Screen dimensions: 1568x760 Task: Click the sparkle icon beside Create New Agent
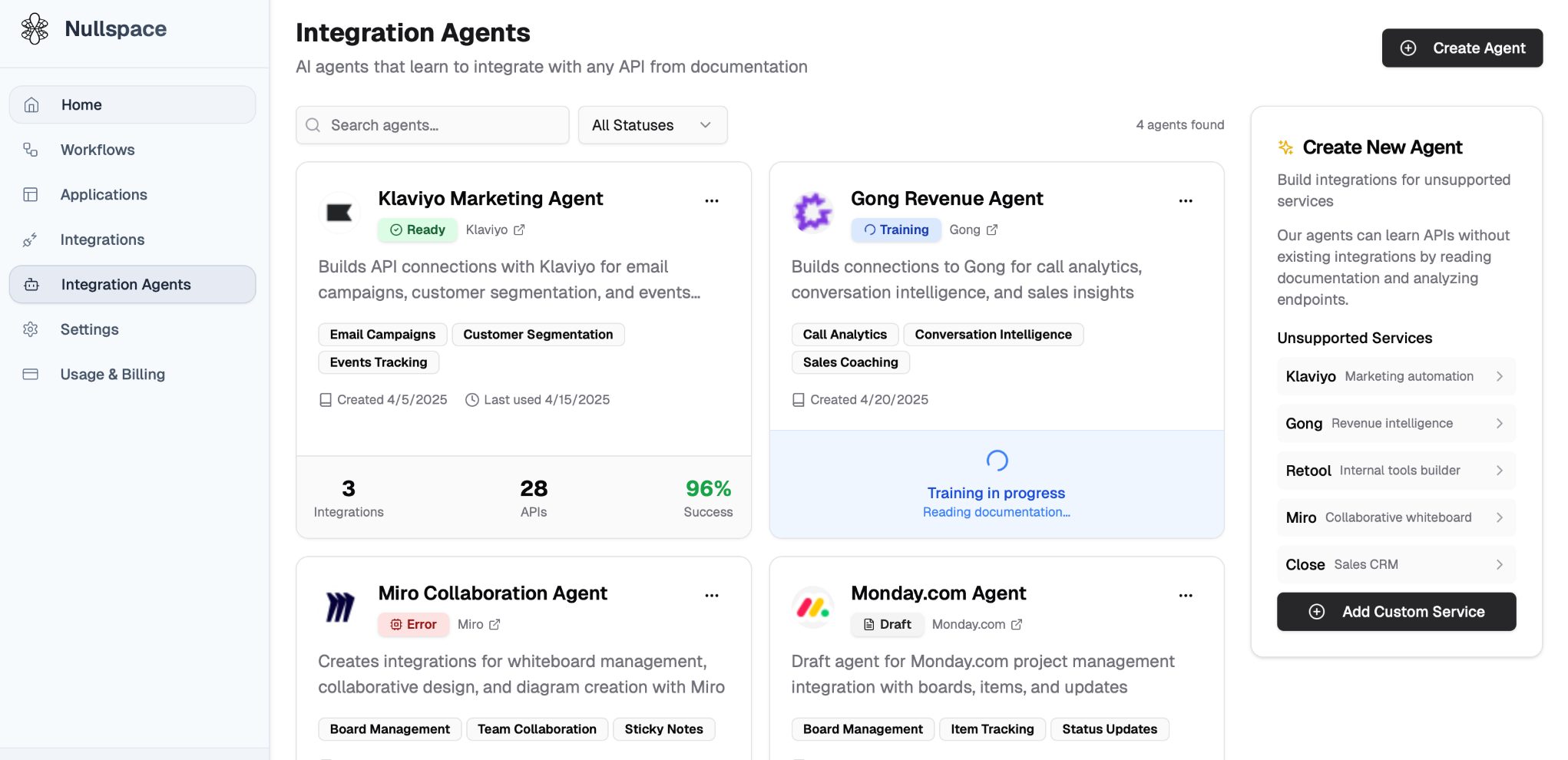pos(1285,147)
